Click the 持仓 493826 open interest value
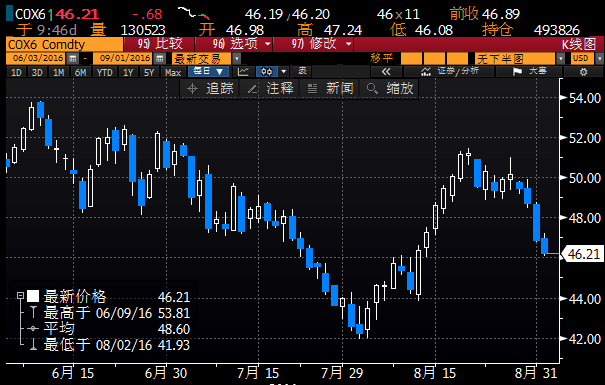 click(x=531, y=30)
